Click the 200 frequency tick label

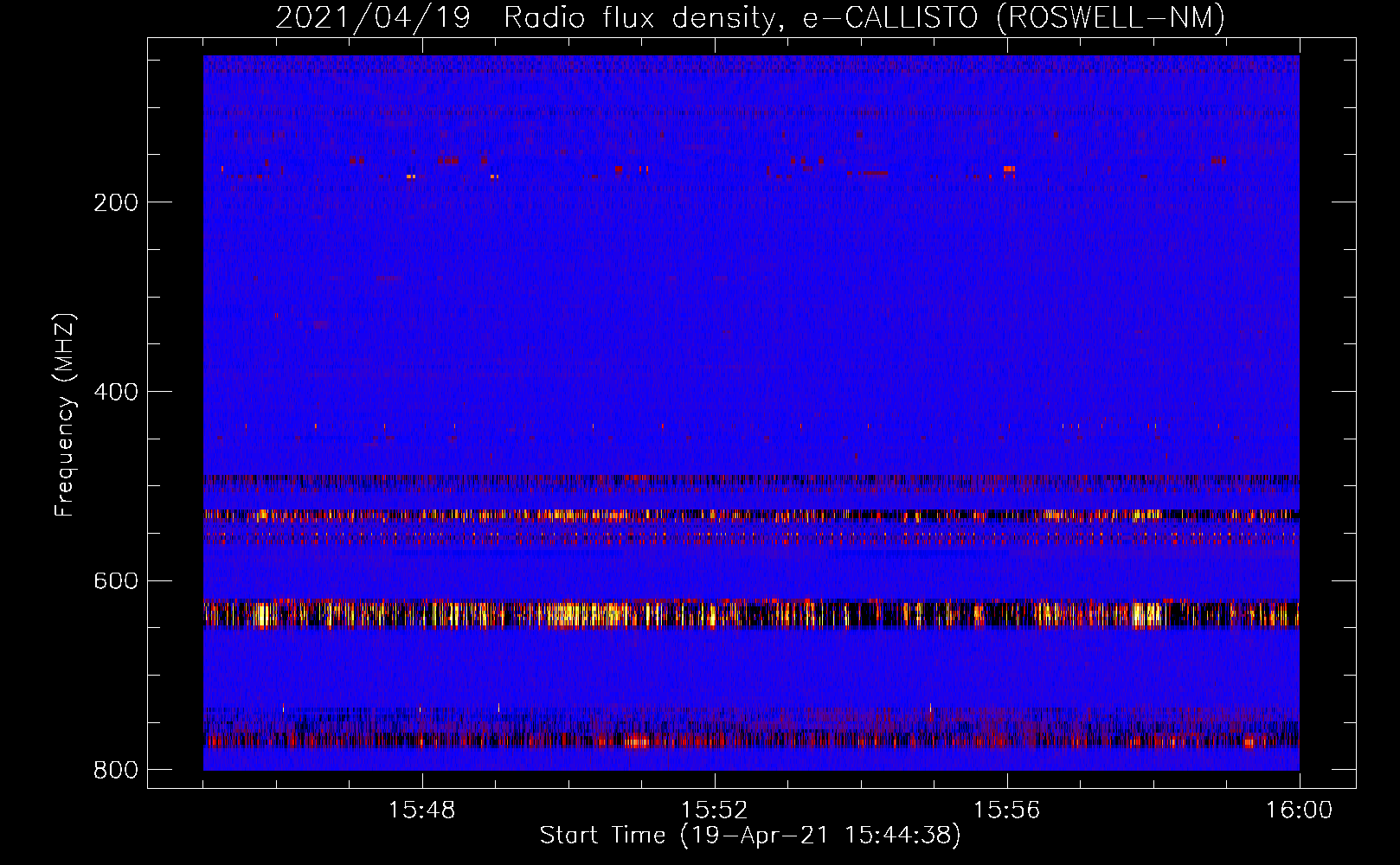click(x=116, y=202)
